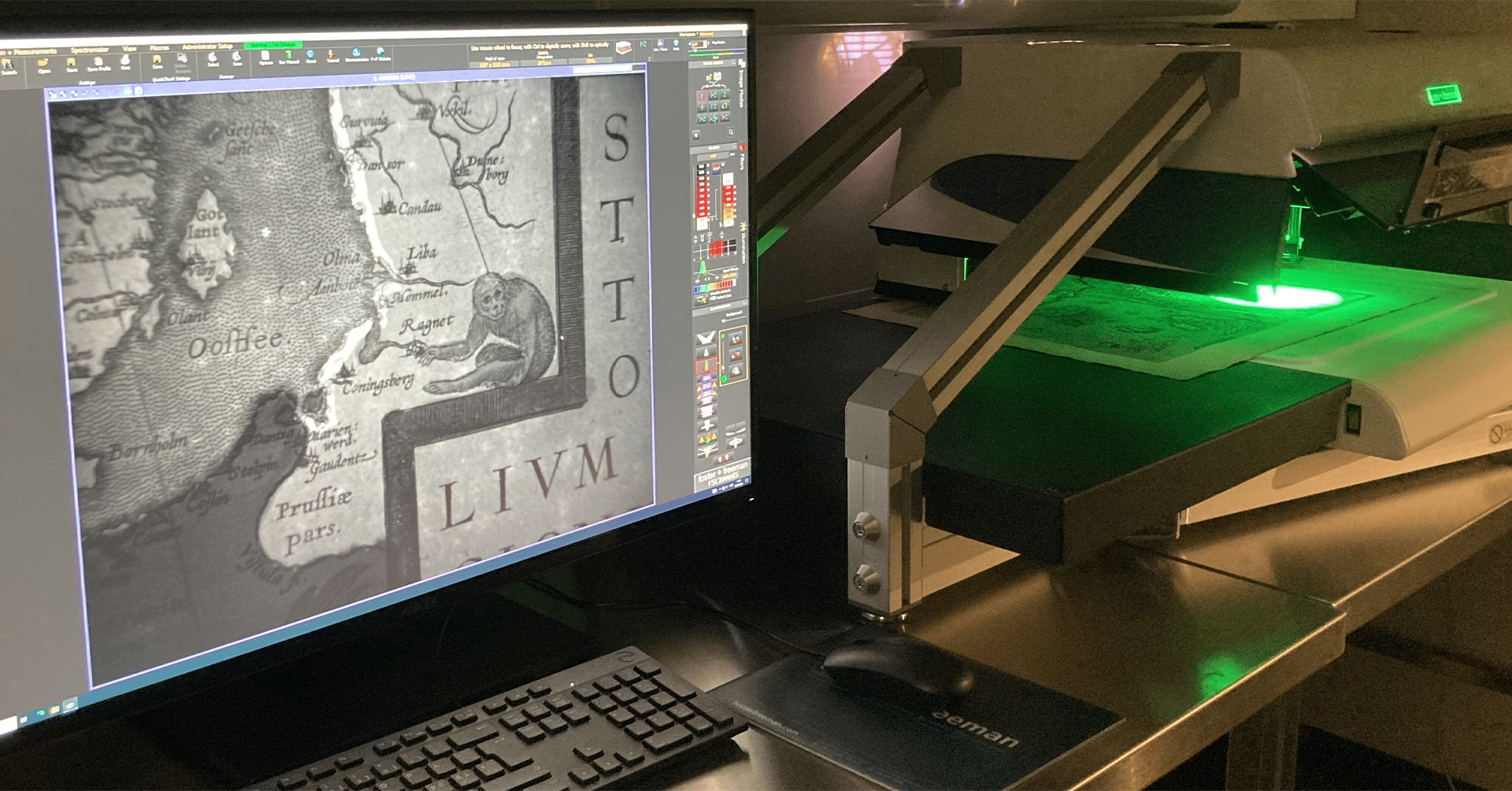The image size is (1512, 791).
Task: Open the Spectrometer menu
Action: click(90, 50)
